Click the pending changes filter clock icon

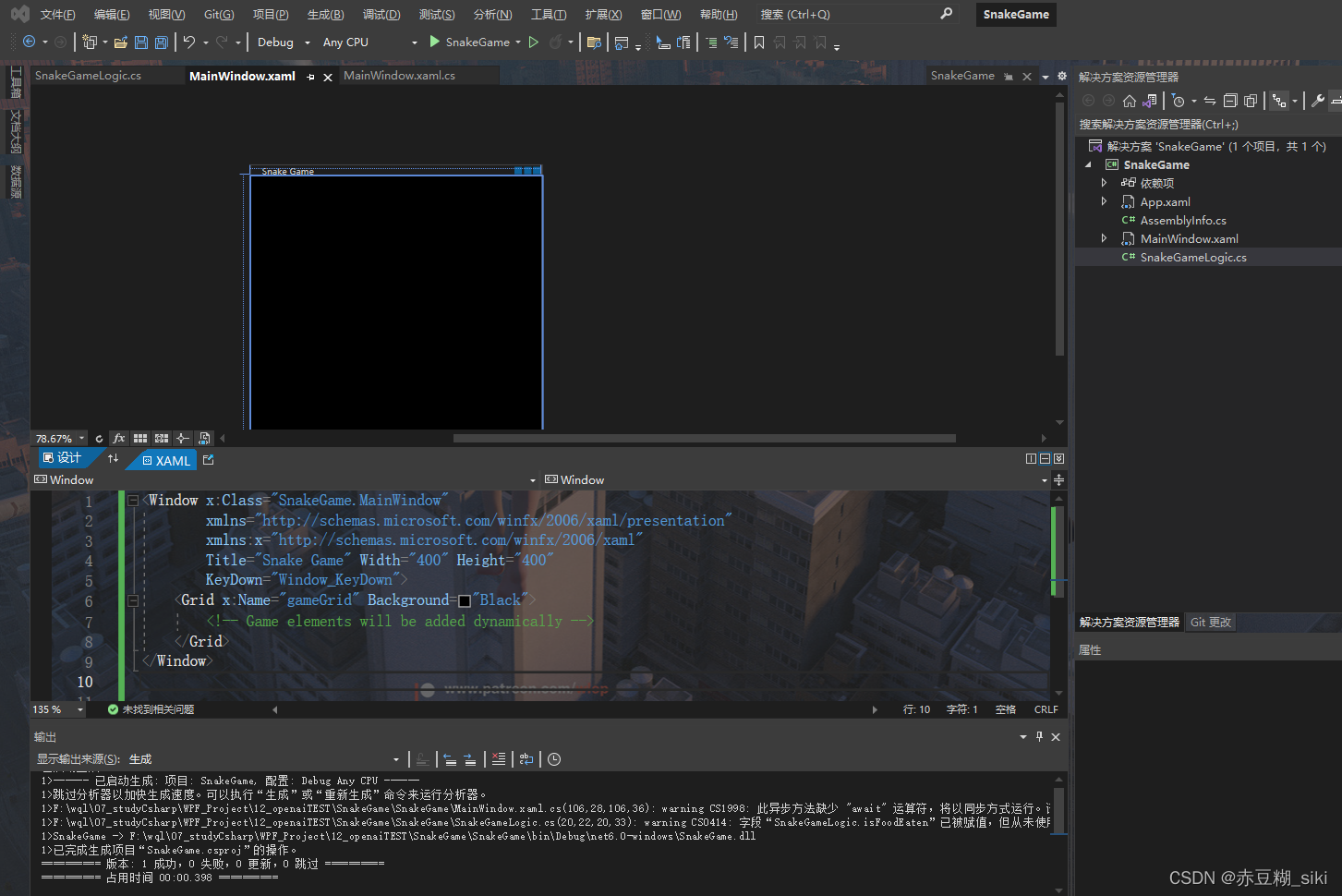click(1178, 101)
